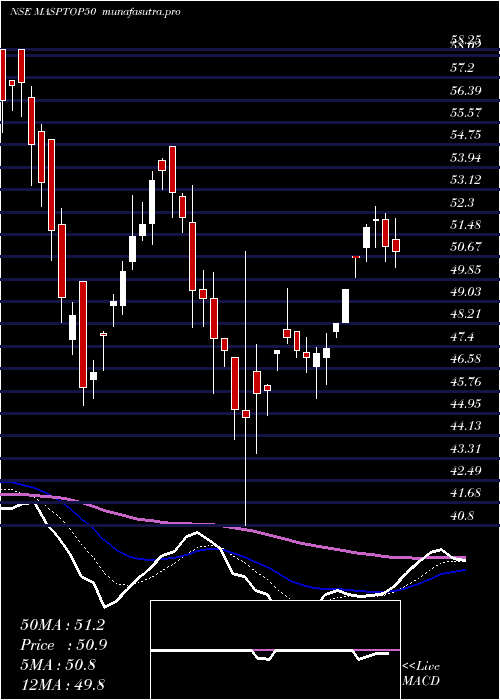Select the Price : 50.9 readout
Viewport: 500px width, 700px height.
point(63,645)
